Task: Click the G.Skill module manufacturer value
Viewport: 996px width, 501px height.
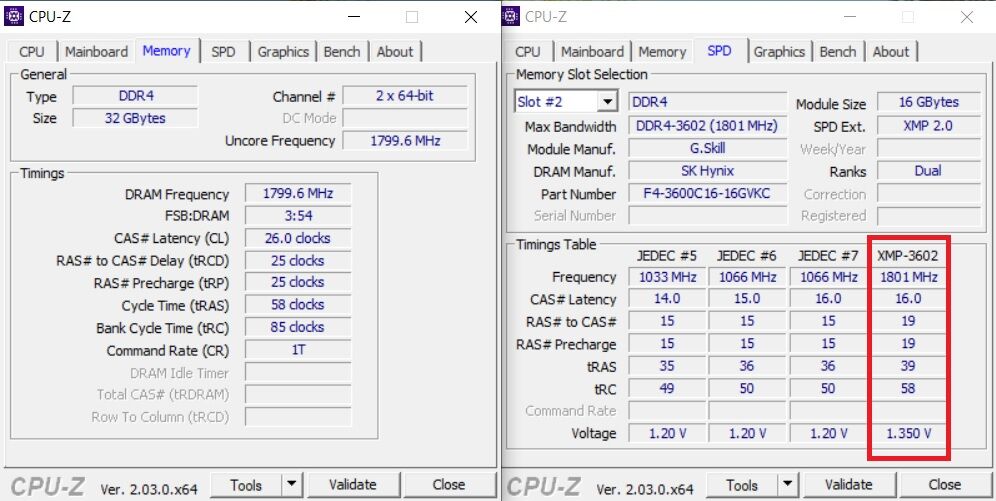Action: click(x=707, y=149)
